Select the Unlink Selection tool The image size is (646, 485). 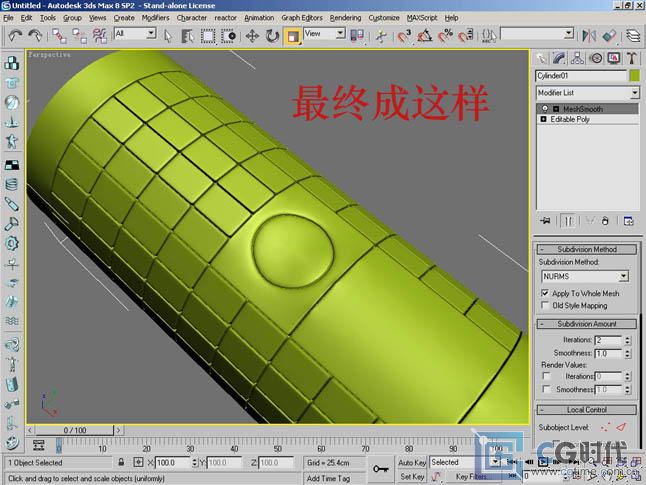point(79,36)
